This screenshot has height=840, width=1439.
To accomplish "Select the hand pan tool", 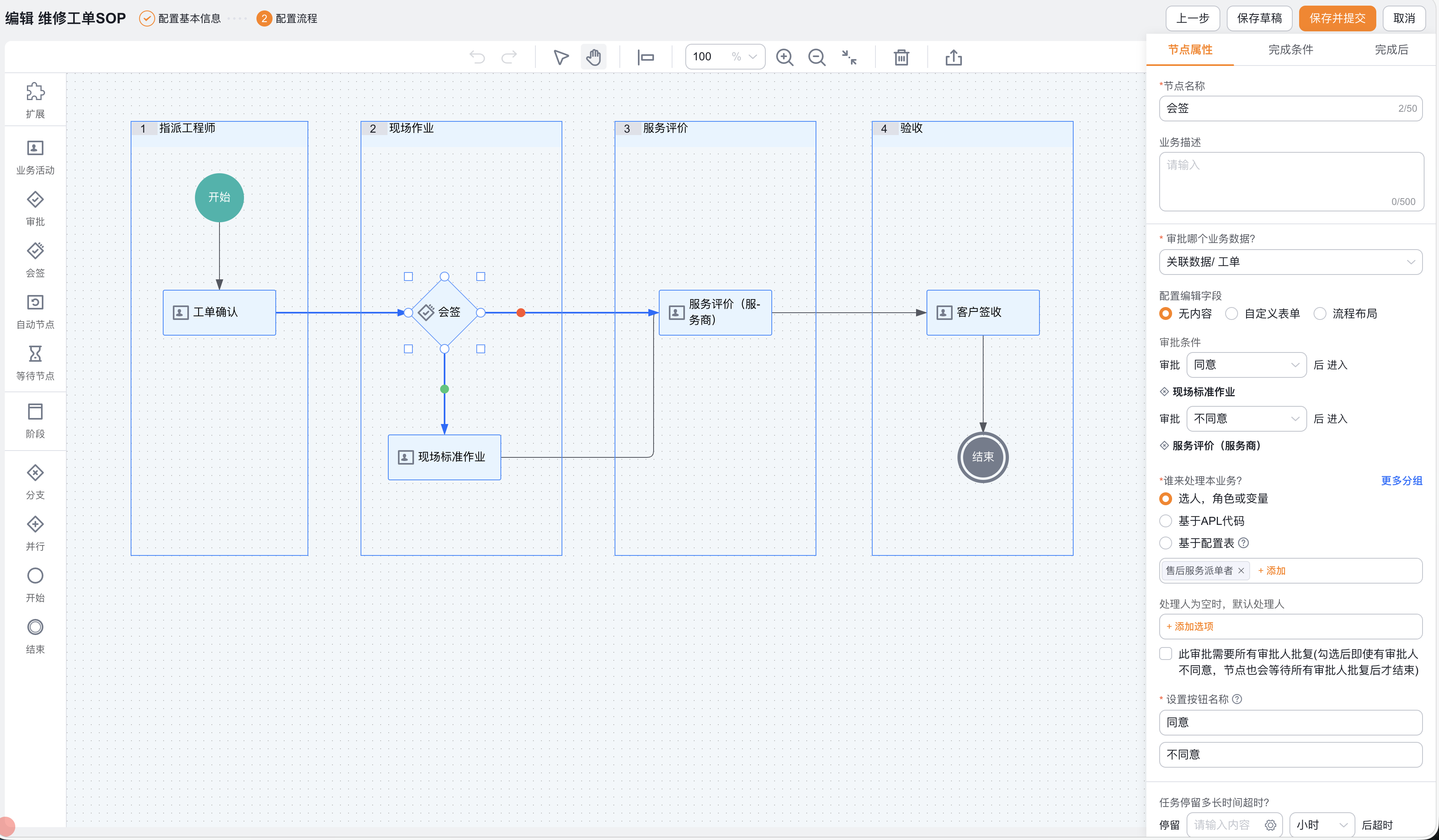I will point(593,57).
